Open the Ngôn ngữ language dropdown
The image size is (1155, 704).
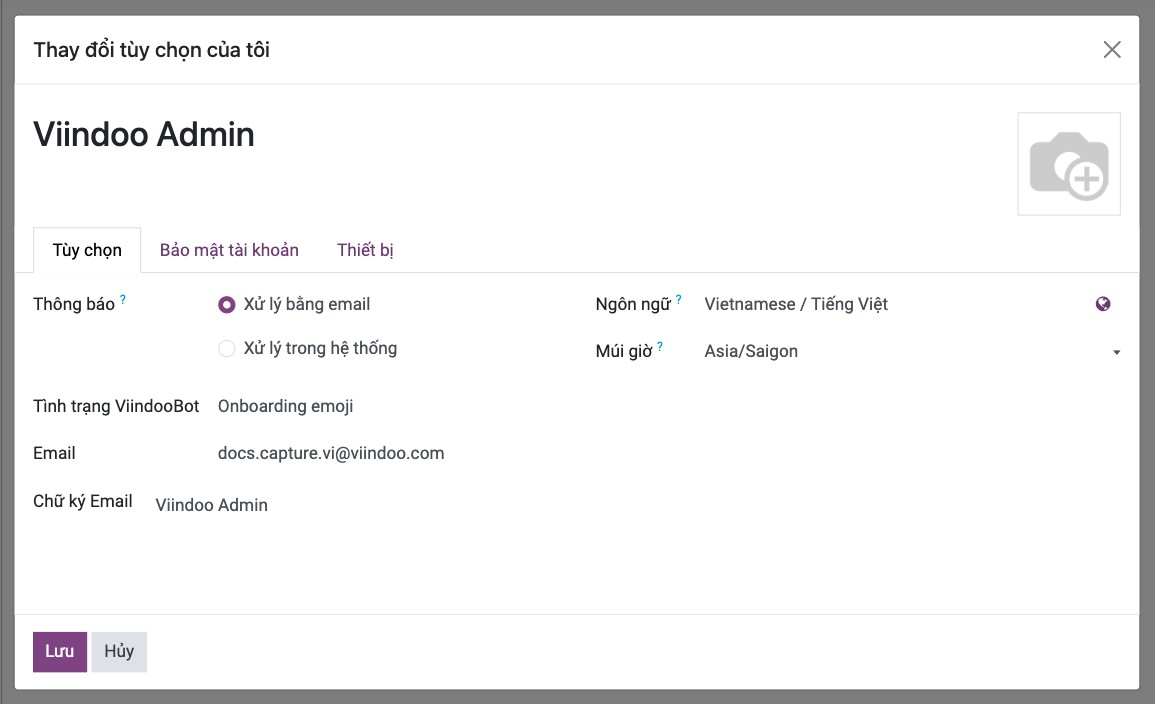pyautogui.click(x=894, y=304)
